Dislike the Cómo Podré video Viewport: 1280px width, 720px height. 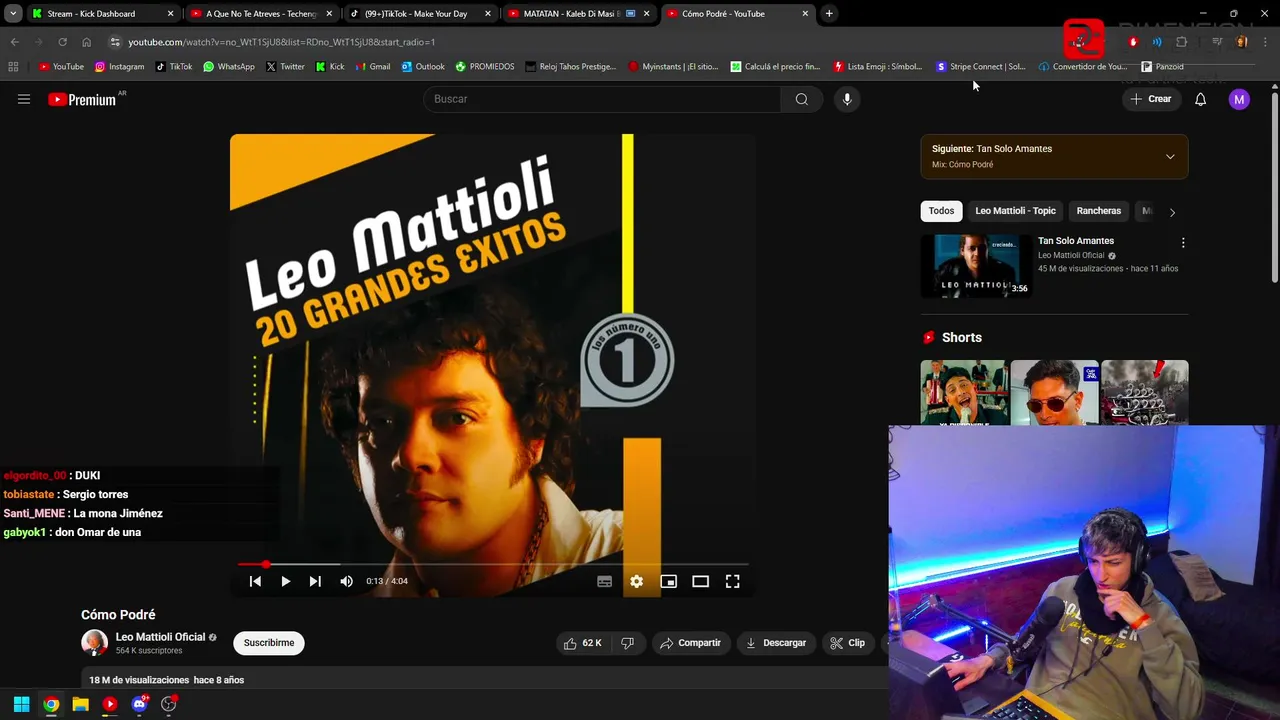click(x=627, y=643)
